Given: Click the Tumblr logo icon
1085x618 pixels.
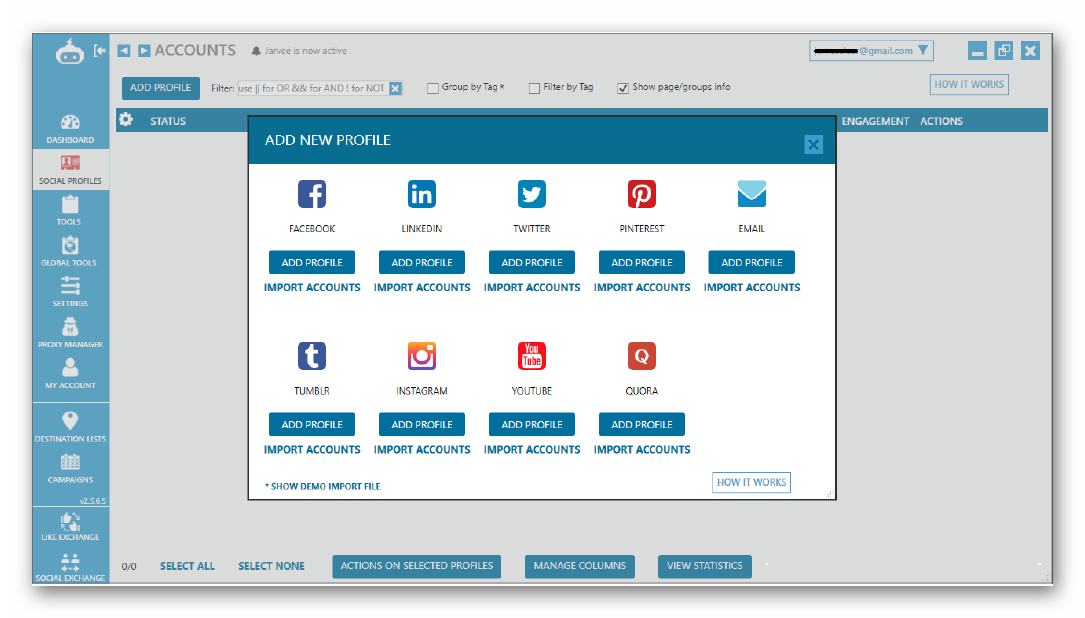Looking at the screenshot, I should [311, 356].
